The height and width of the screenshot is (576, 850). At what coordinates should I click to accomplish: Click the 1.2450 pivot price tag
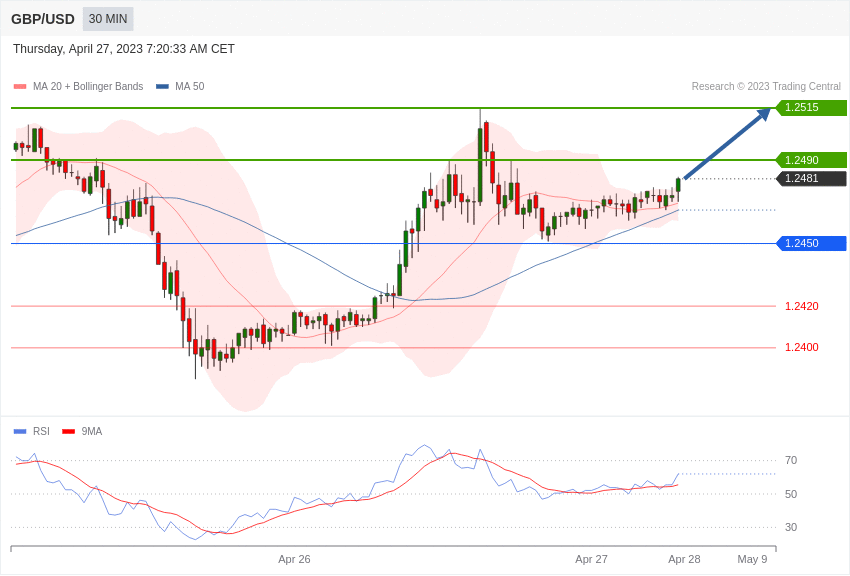(811, 243)
